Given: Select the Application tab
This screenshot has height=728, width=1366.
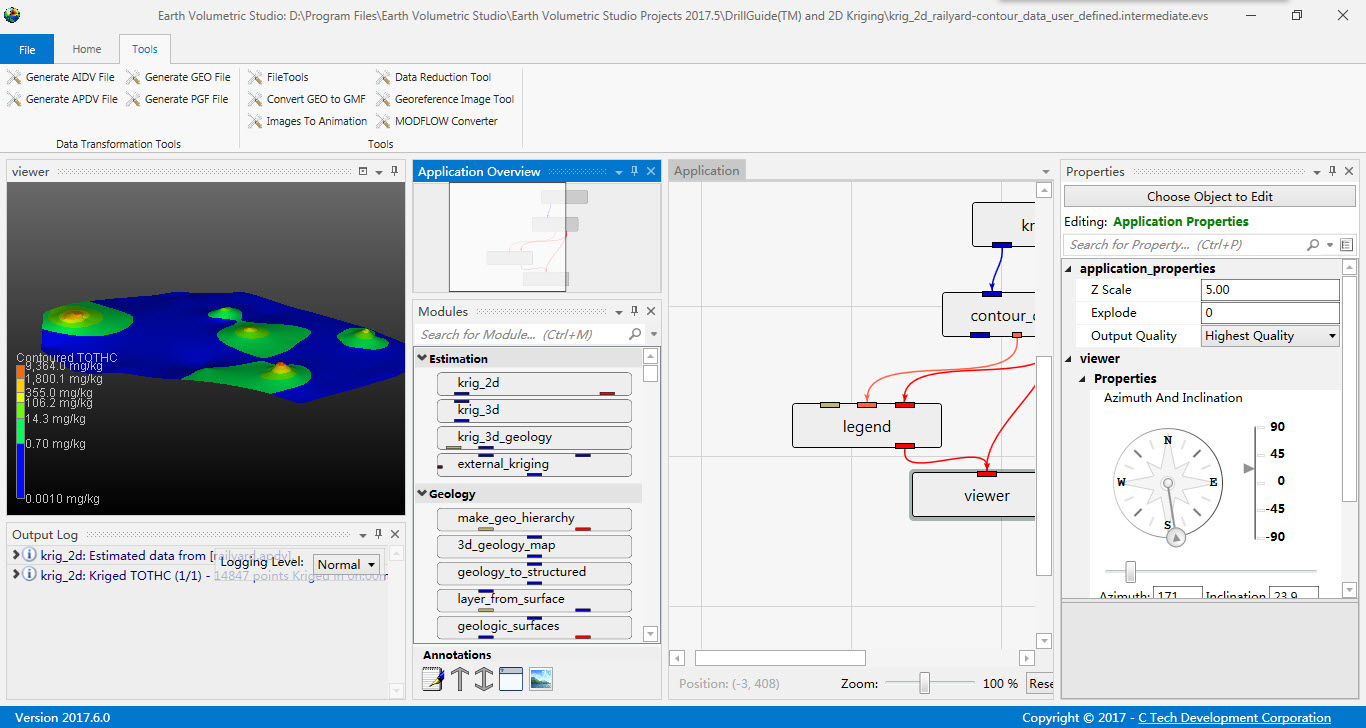Looking at the screenshot, I should coord(707,171).
